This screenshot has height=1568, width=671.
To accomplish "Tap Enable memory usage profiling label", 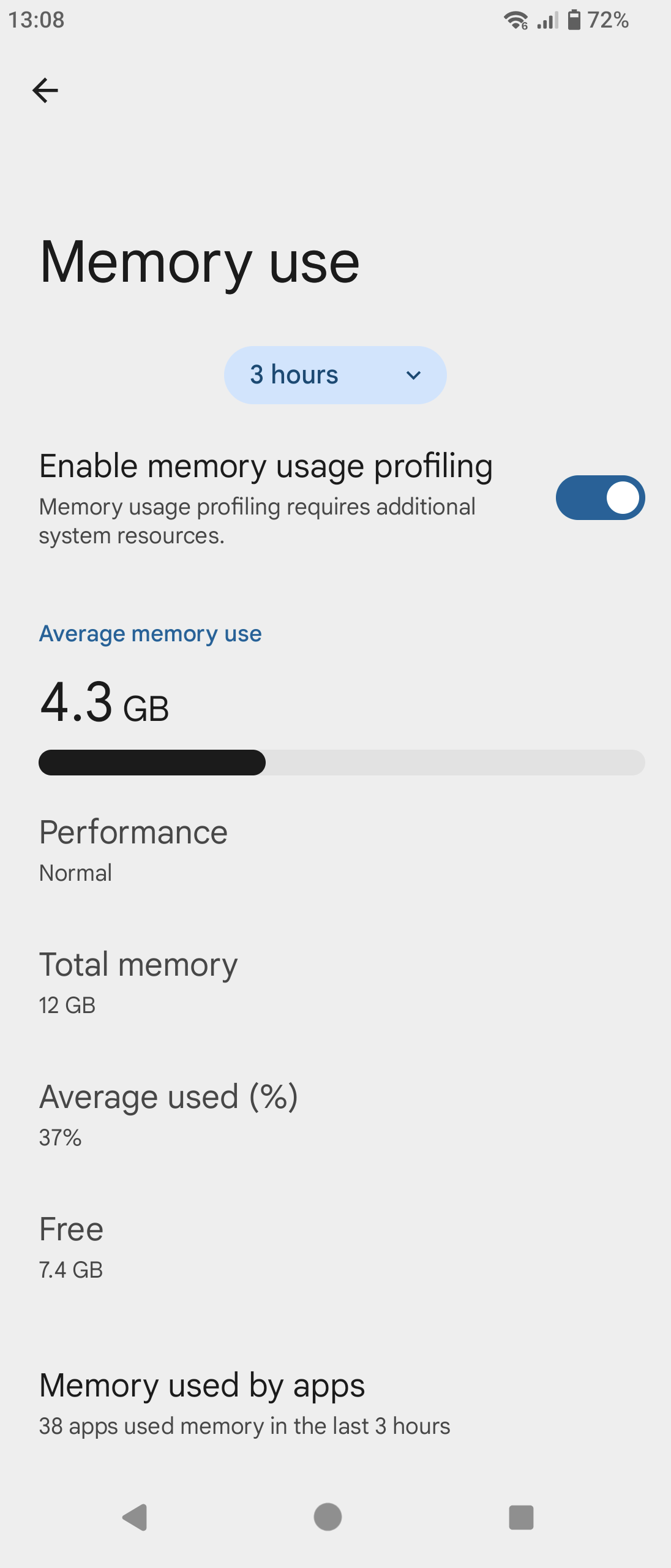I will pos(266,466).
